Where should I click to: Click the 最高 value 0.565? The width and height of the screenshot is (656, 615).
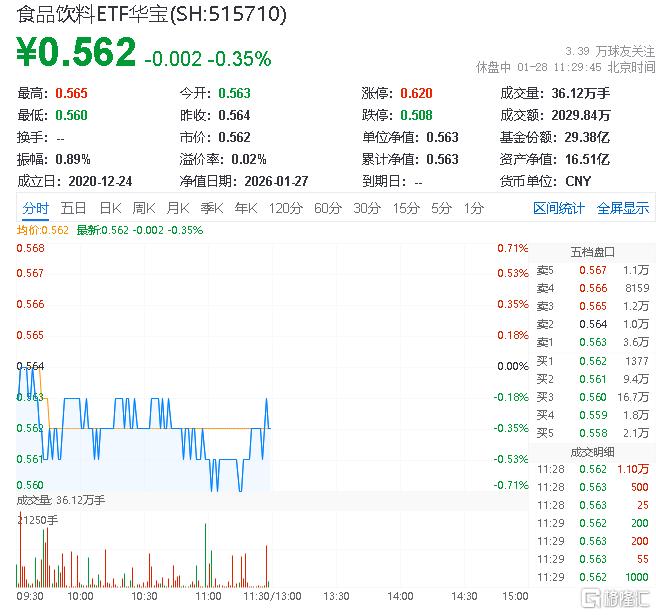tap(72, 93)
